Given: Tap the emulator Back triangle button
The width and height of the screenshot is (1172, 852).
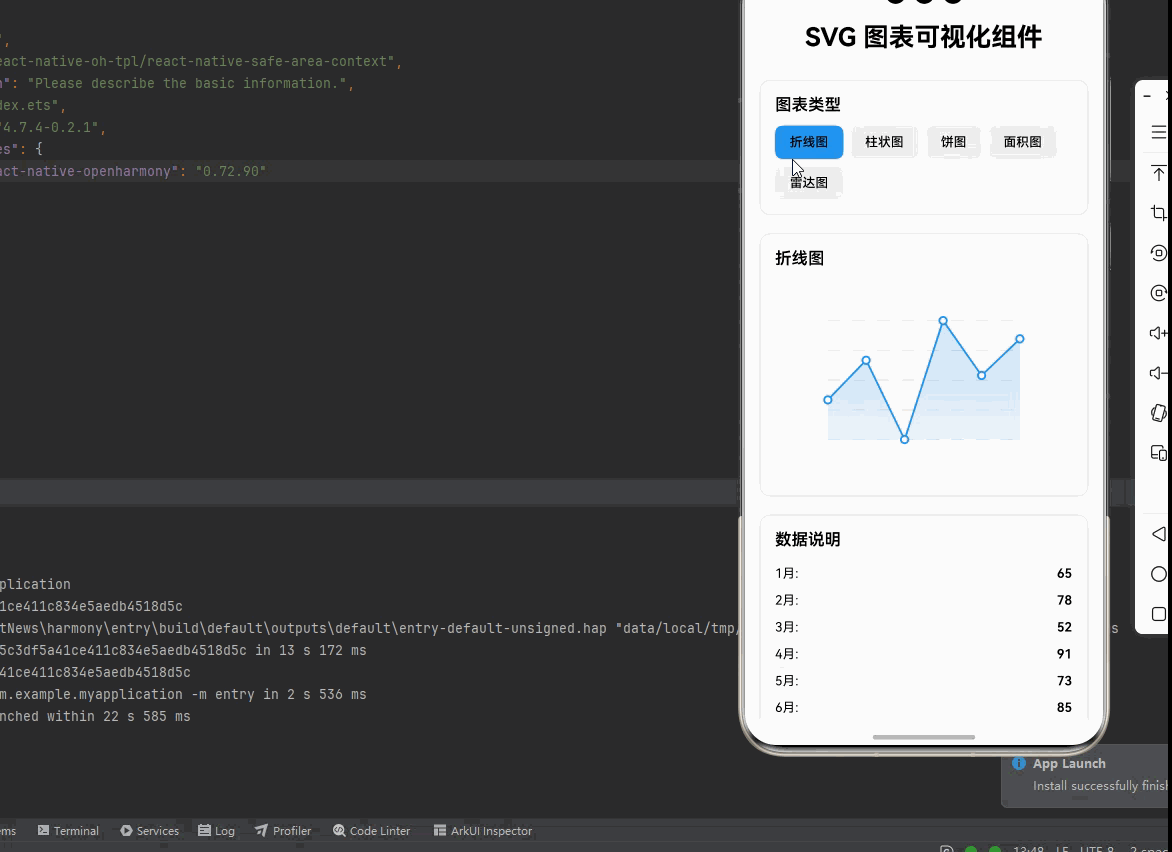Looking at the screenshot, I should pyautogui.click(x=1159, y=534).
